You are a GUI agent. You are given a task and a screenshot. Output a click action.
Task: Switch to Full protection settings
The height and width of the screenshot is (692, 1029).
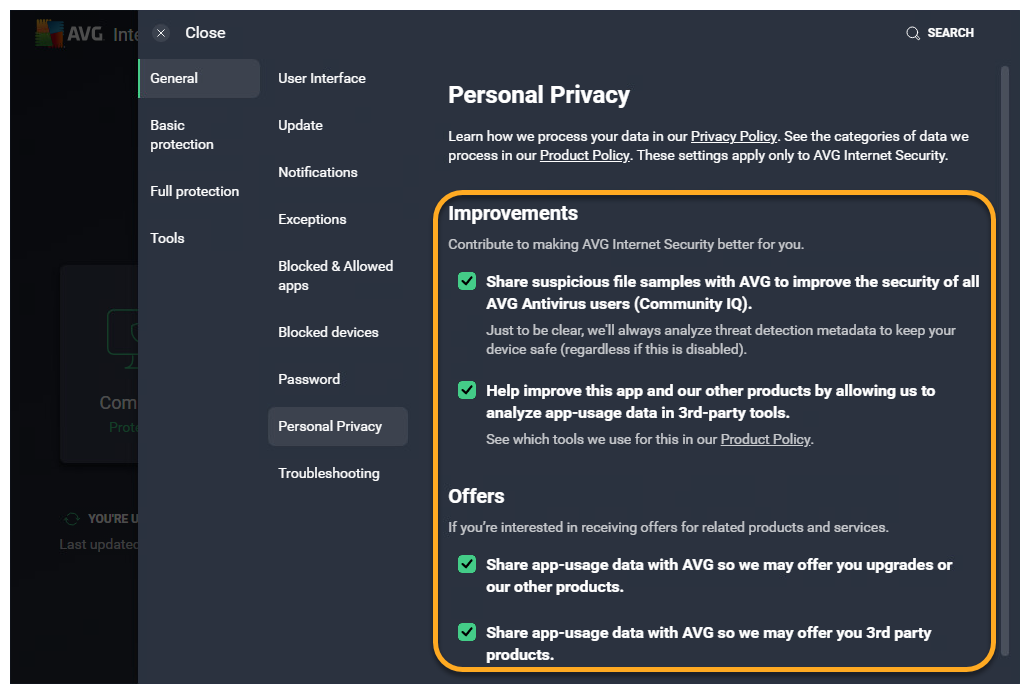[195, 191]
